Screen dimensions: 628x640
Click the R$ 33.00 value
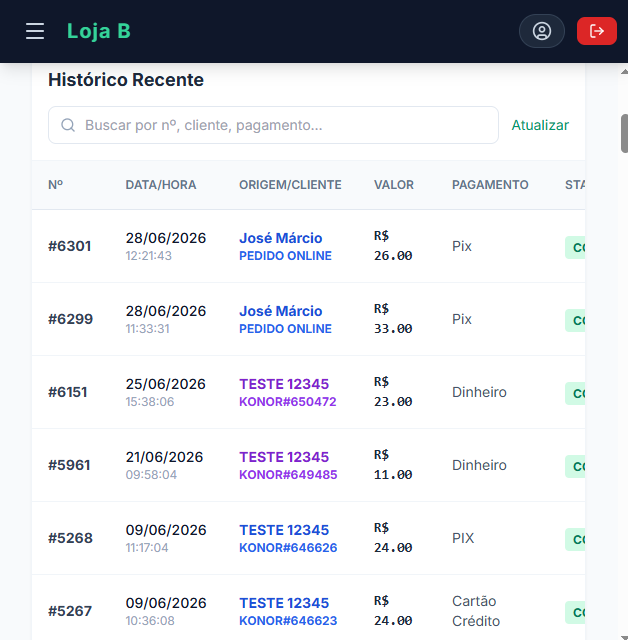tap(393, 319)
